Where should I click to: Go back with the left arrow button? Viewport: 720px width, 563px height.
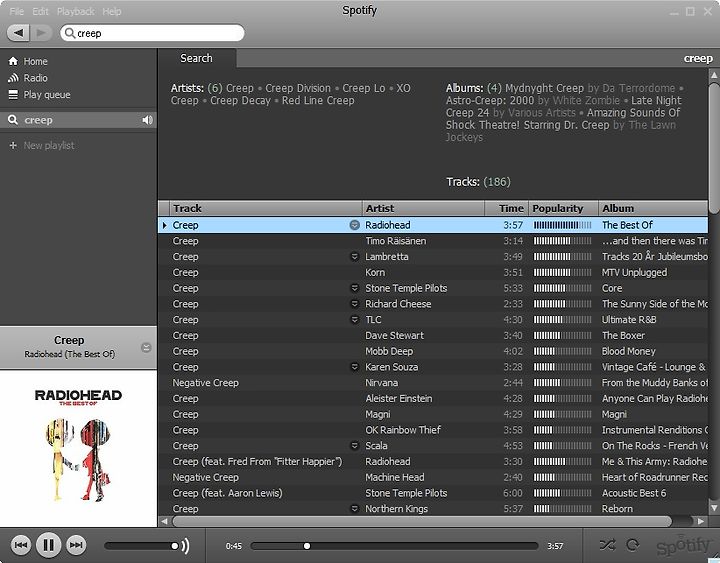coord(18,33)
